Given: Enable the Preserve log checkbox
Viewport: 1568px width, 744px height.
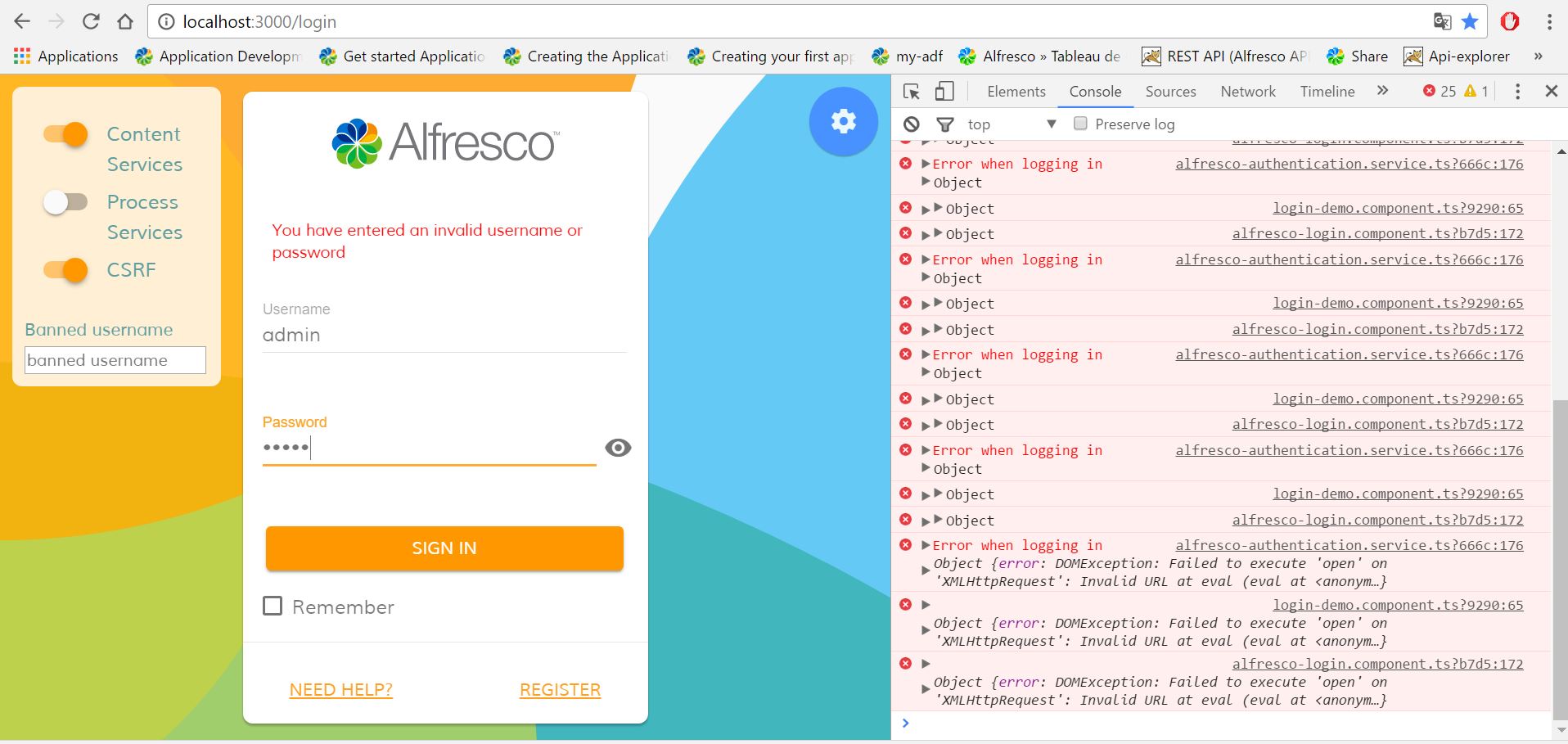Looking at the screenshot, I should [1080, 124].
